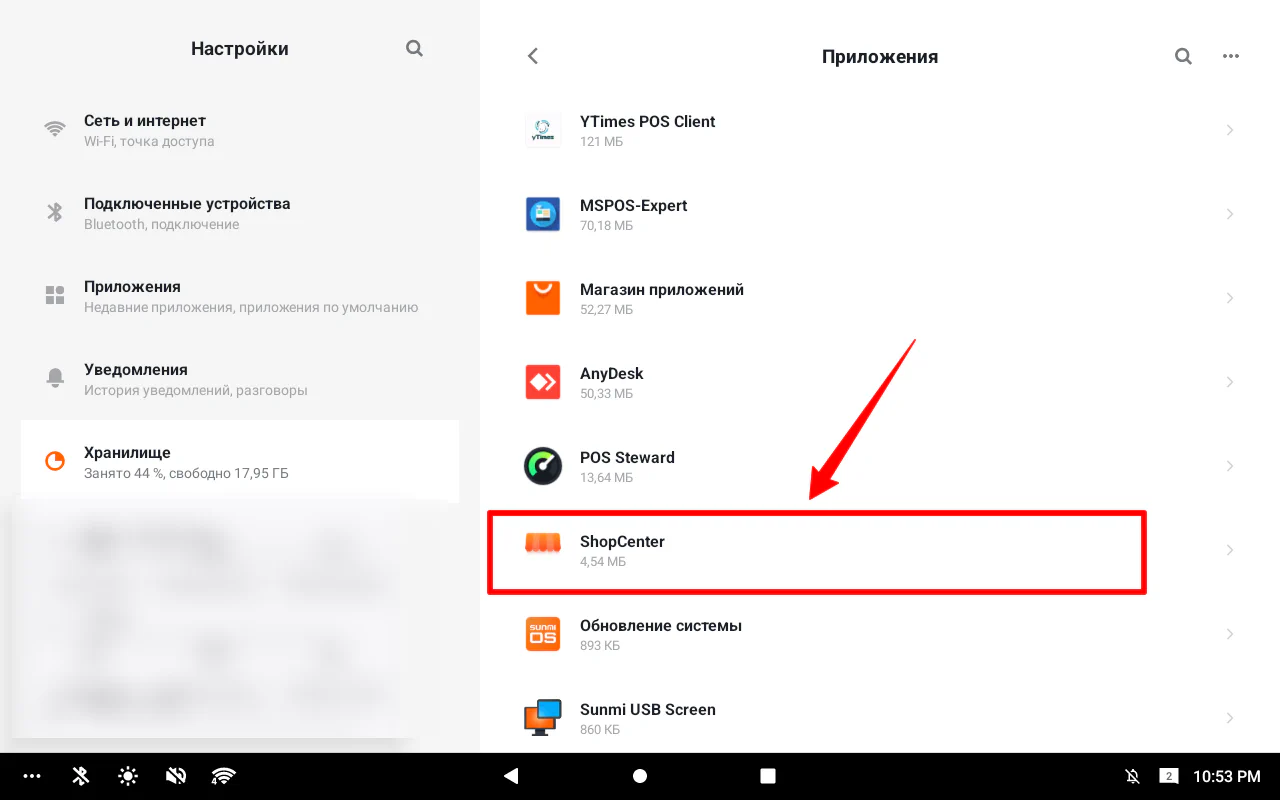Tap the Wi-Fi status icon in bottom bar
Image resolution: width=1280 pixels, height=800 pixels.
pyautogui.click(x=223, y=776)
